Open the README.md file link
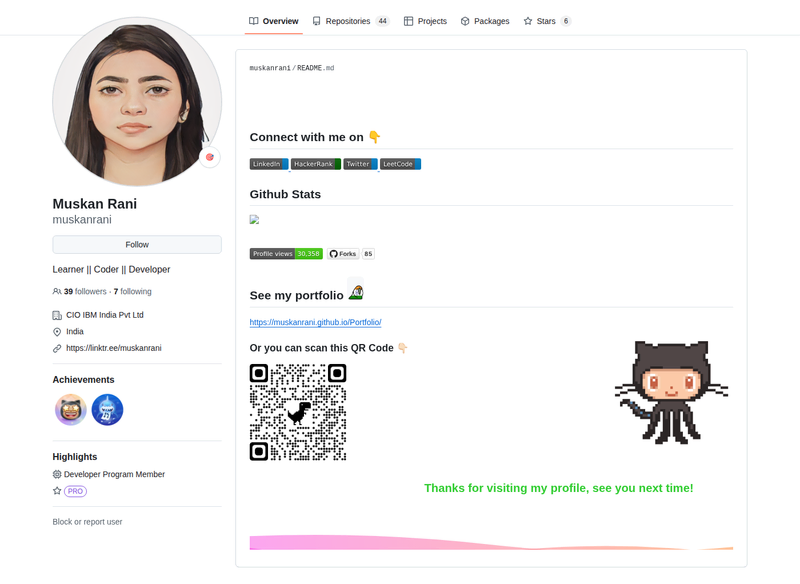This screenshot has height=584, width=800. tap(316, 68)
